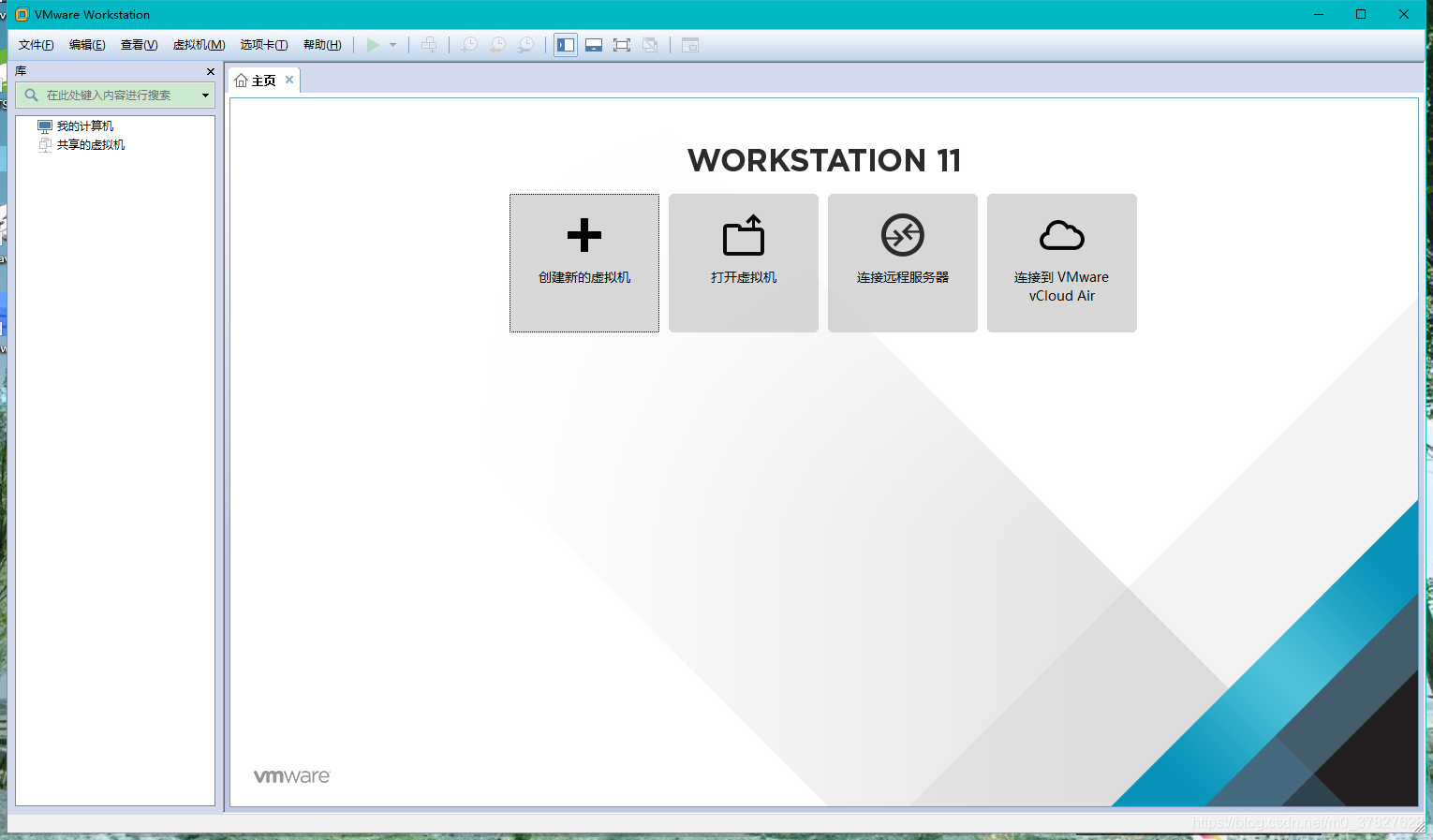The width and height of the screenshot is (1433, 840).
Task: Click the take snapshot clock-plus icon
Action: point(469,45)
